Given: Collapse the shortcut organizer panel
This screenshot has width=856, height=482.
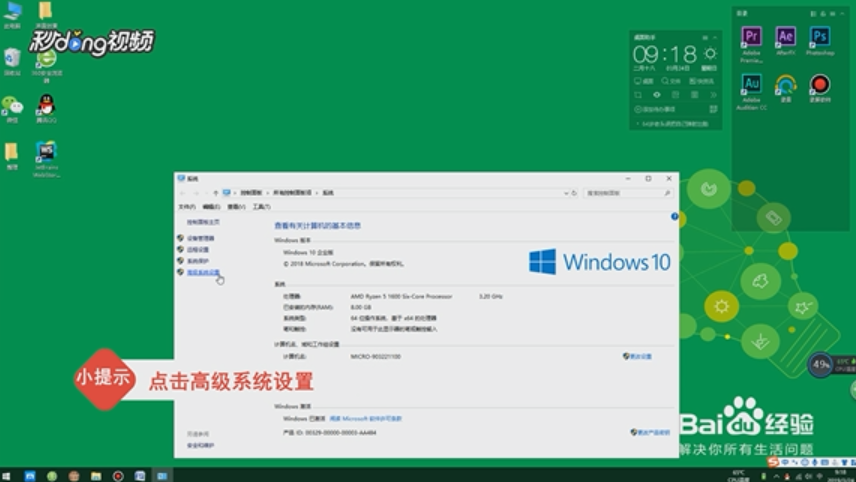Looking at the screenshot, I should 842,13.
